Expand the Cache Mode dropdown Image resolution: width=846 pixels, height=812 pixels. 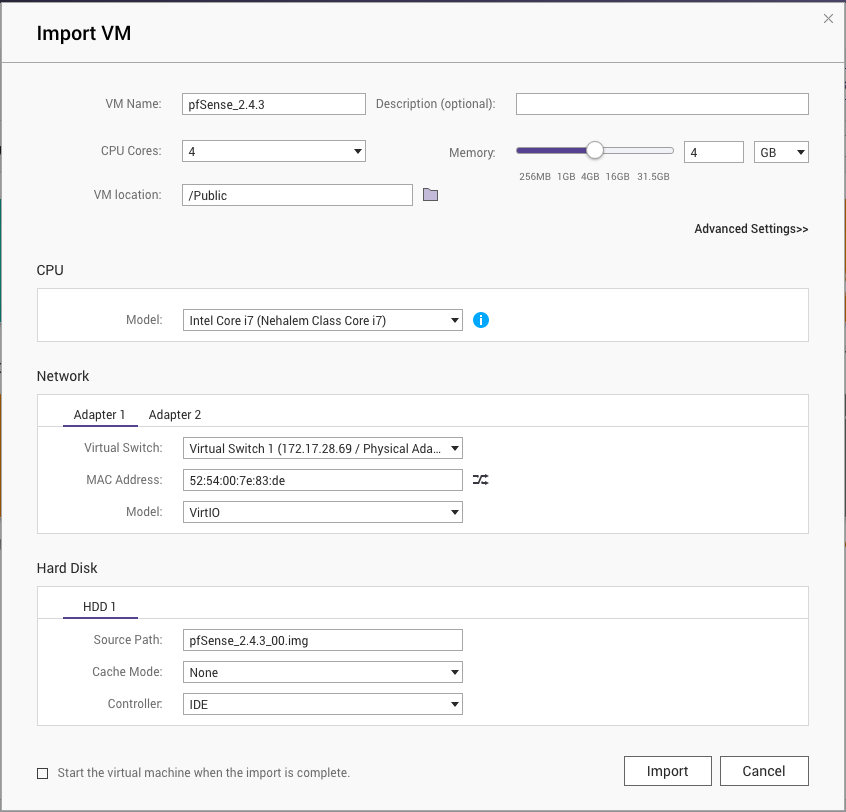[x=322, y=673]
